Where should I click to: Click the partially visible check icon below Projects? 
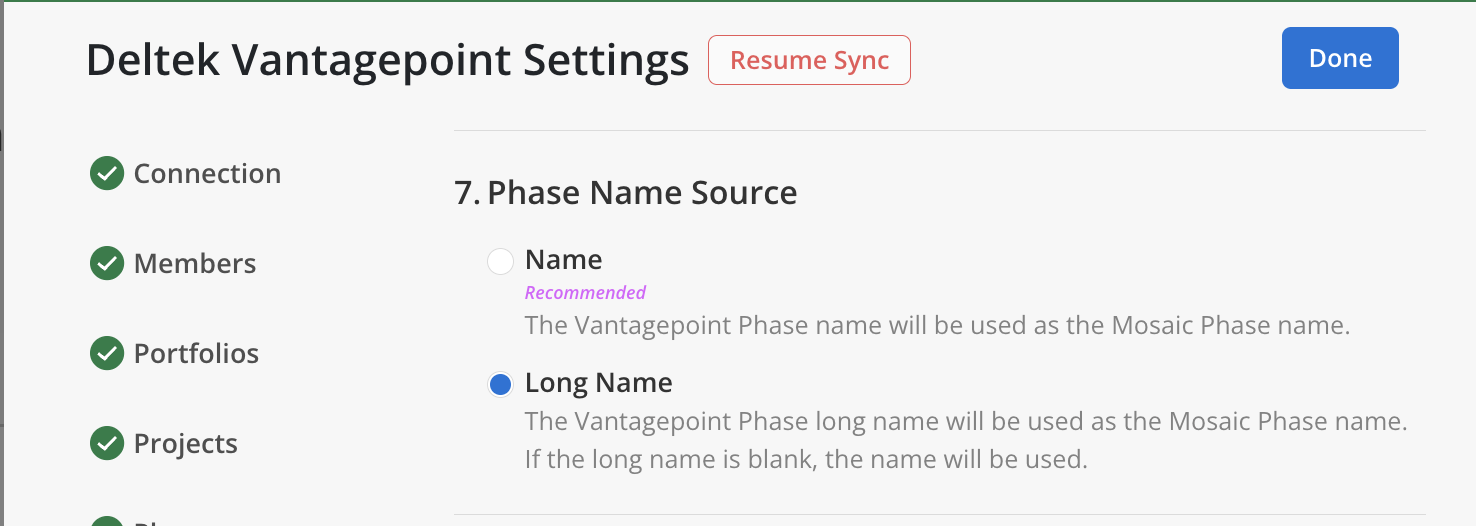pos(107,521)
